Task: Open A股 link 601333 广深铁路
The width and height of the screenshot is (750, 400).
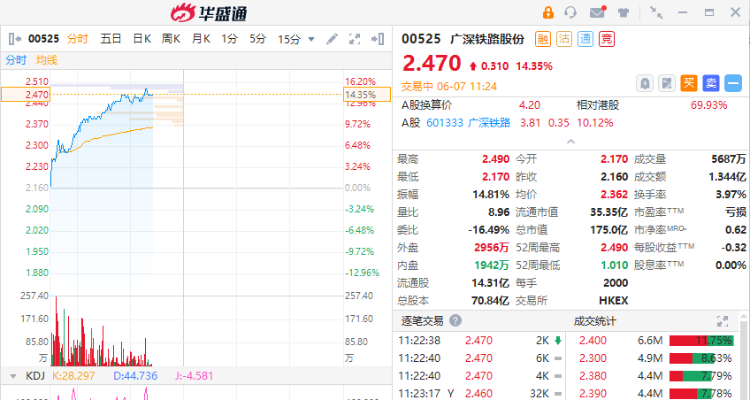Action: pos(468,123)
